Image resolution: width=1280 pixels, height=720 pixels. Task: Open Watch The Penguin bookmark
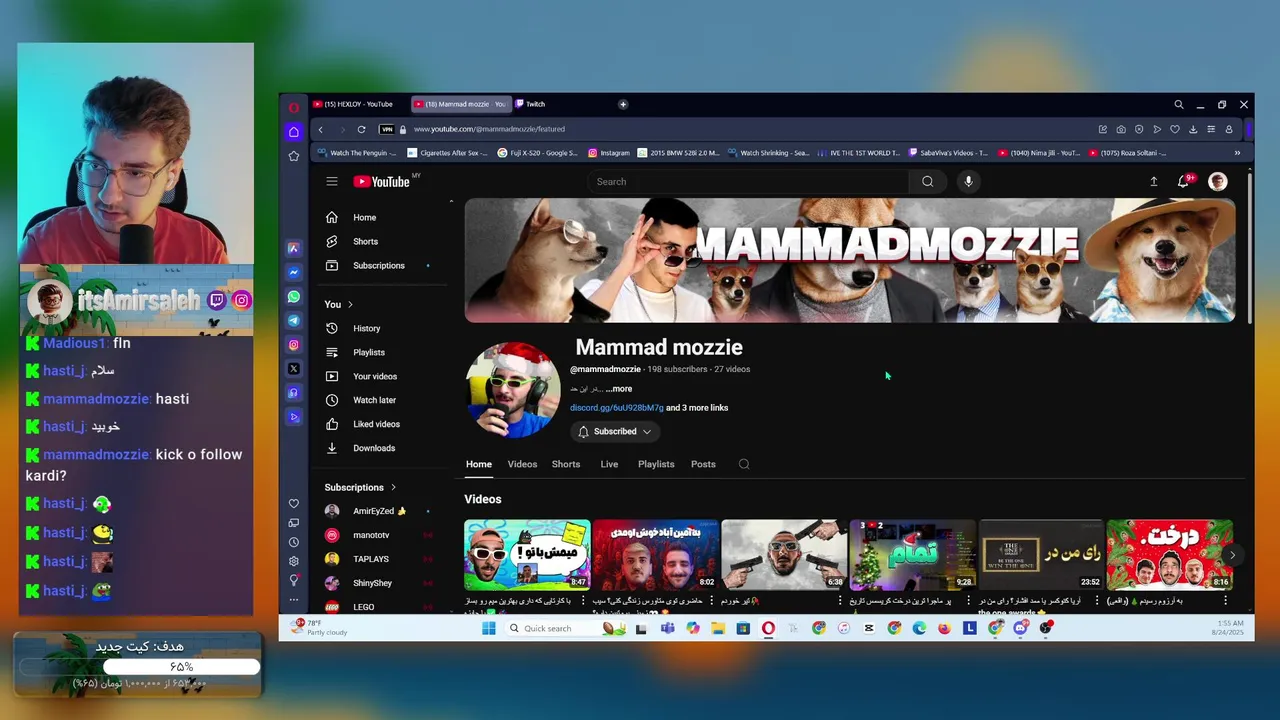click(356, 153)
